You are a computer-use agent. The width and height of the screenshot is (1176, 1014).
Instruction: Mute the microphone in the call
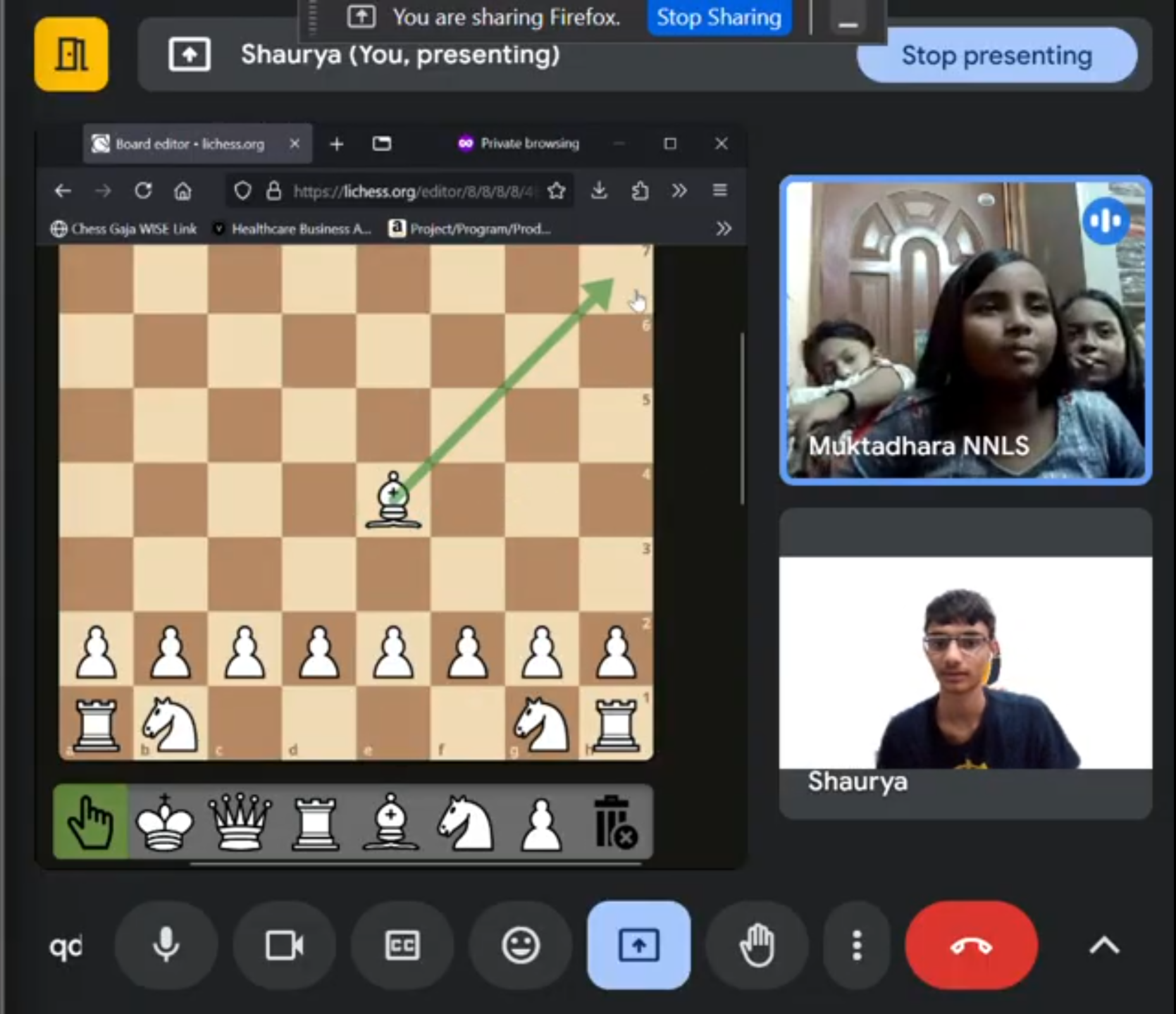[x=166, y=945]
